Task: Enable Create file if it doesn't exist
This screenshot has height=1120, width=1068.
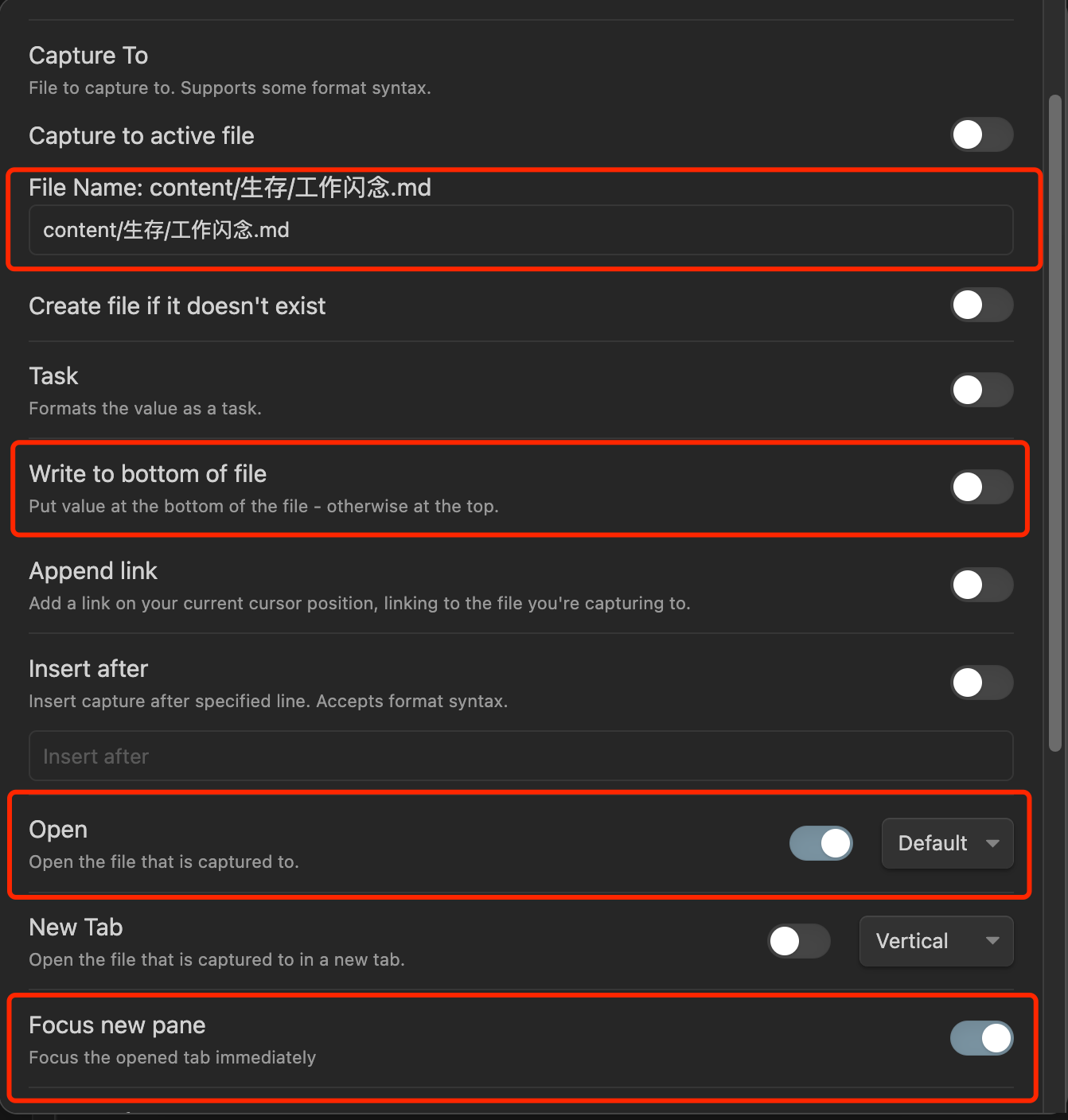Action: pos(981,305)
